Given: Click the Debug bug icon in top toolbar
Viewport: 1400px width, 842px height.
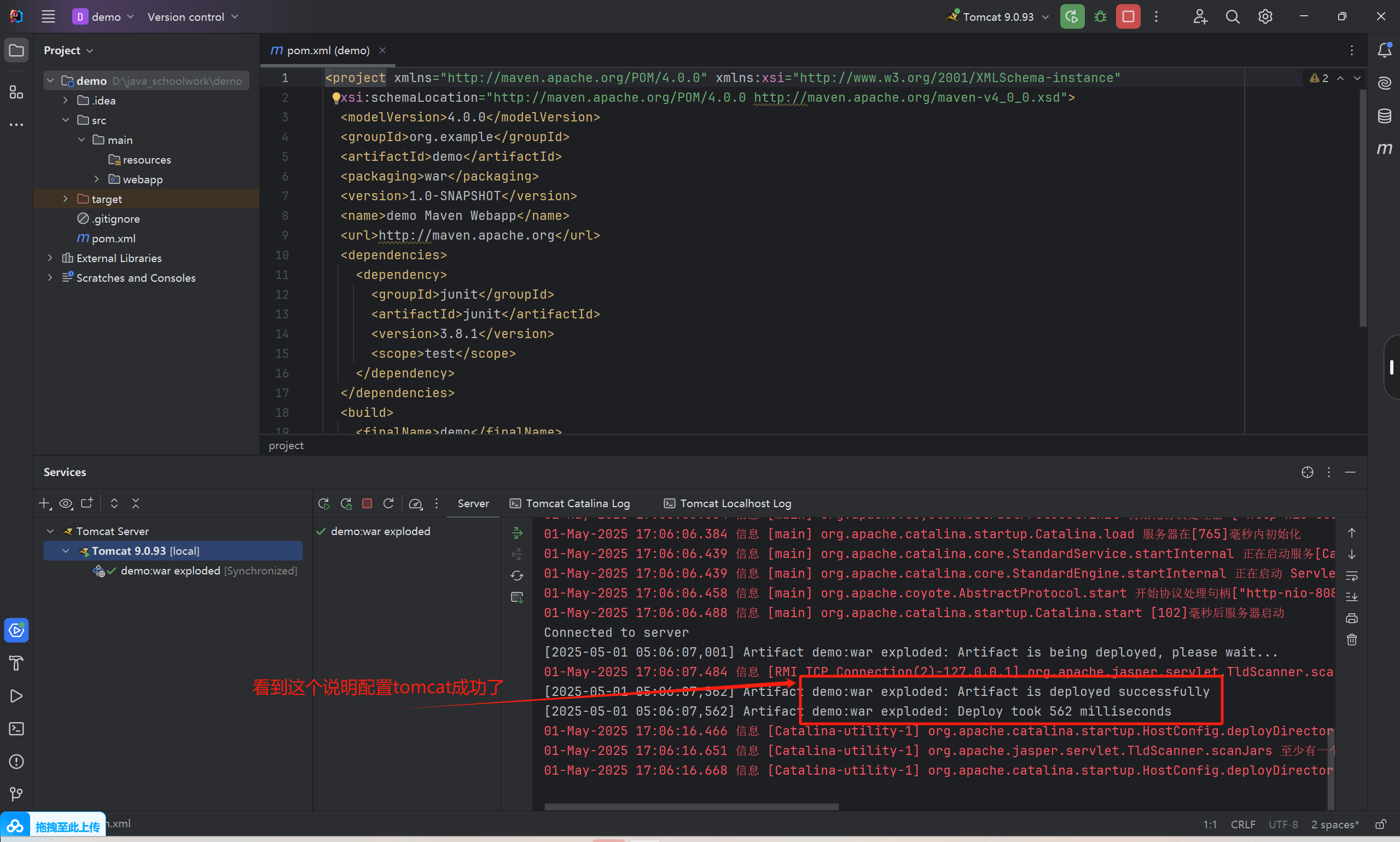Looking at the screenshot, I should pos(1100,16).
